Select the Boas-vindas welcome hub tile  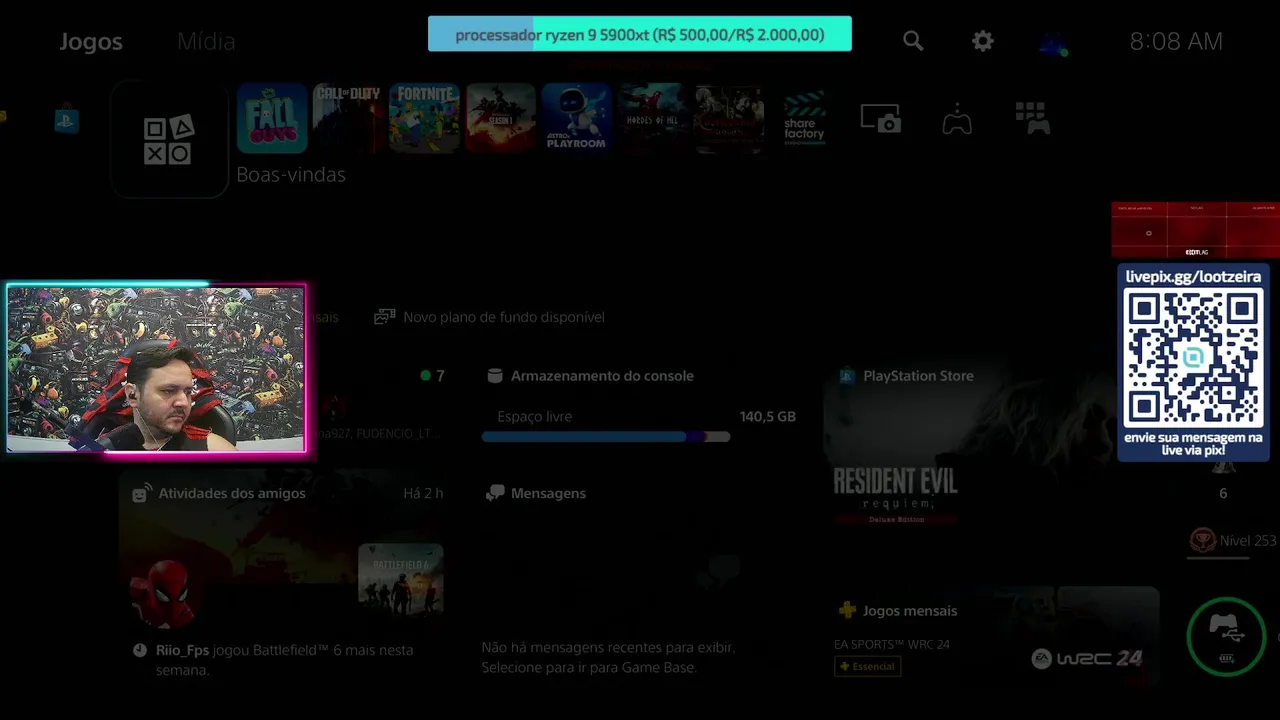[169, 140]
